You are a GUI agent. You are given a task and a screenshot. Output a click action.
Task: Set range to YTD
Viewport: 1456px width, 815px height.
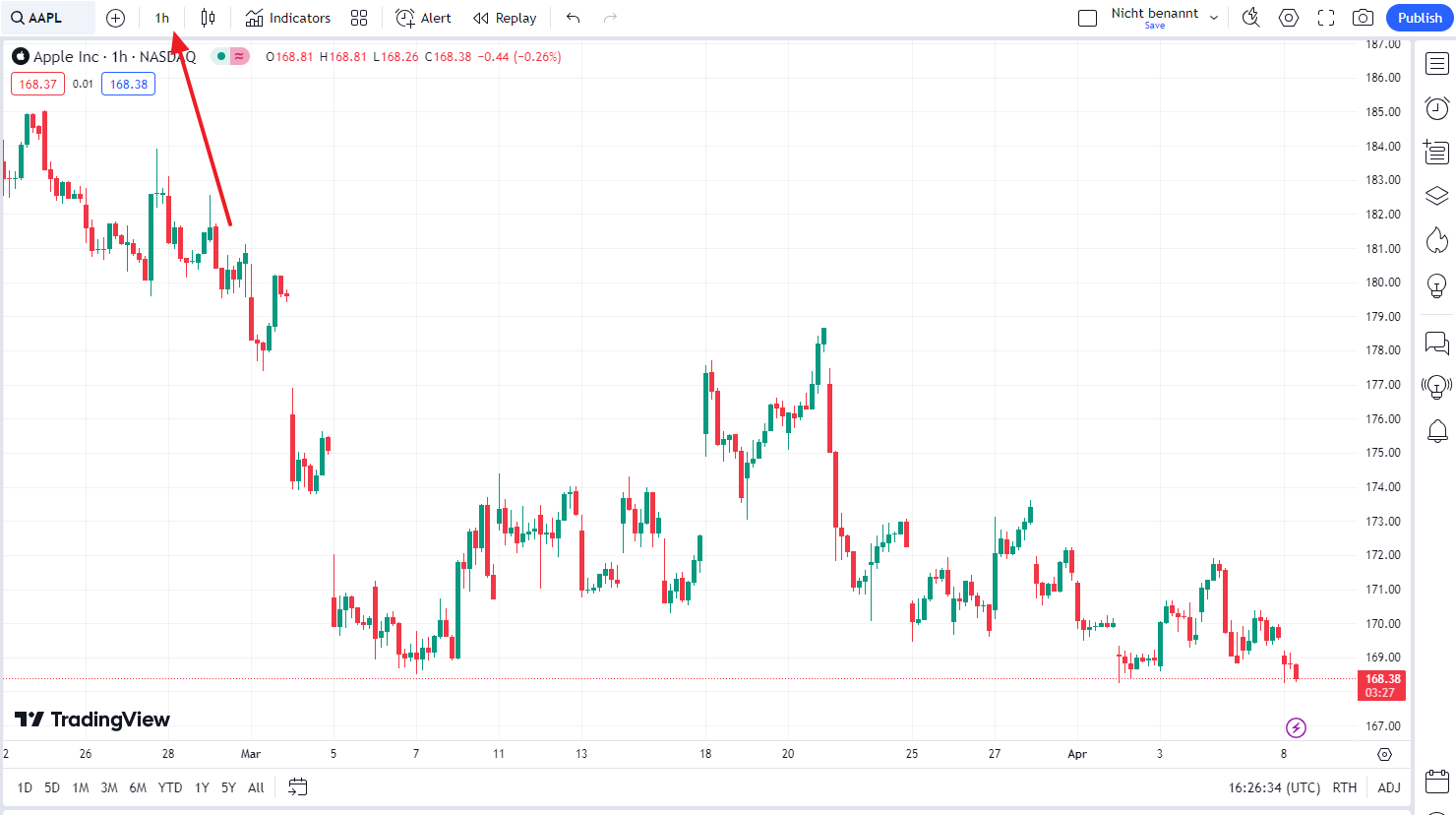(x=170, y=787)
